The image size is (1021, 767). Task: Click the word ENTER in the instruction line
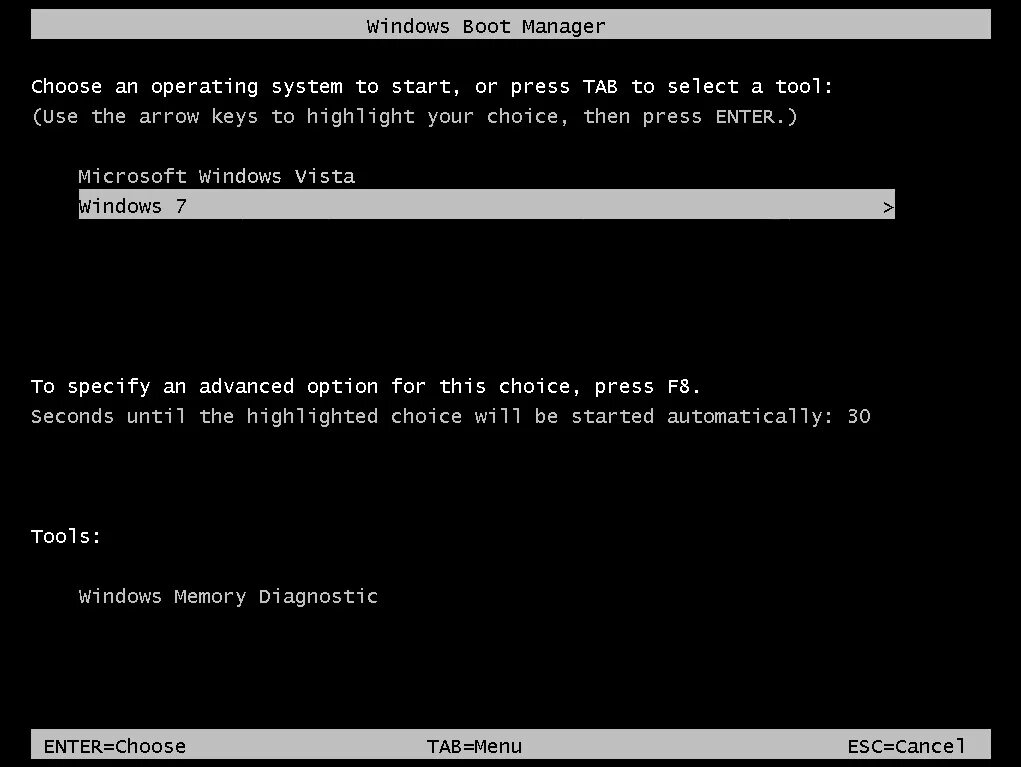(745, 117)
